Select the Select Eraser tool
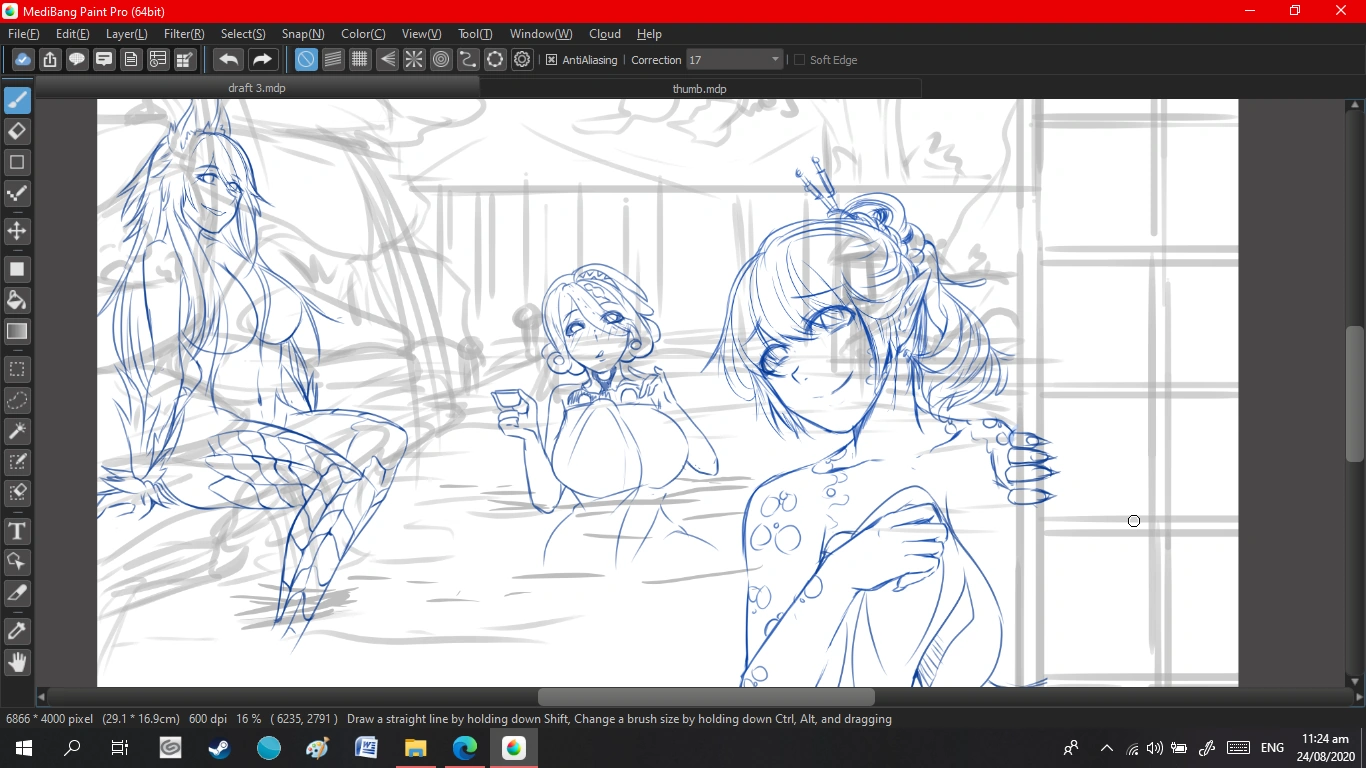1366x768 pixels. pyautogui.click(x=17, y=493)
